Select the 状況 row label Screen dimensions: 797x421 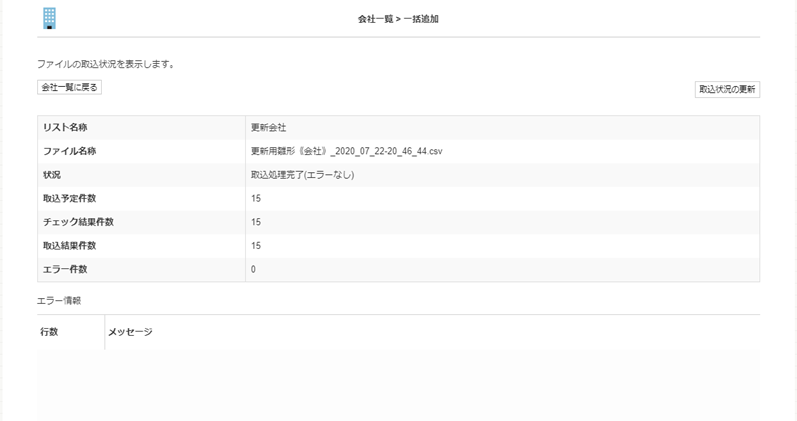click(x=52, y=175)
